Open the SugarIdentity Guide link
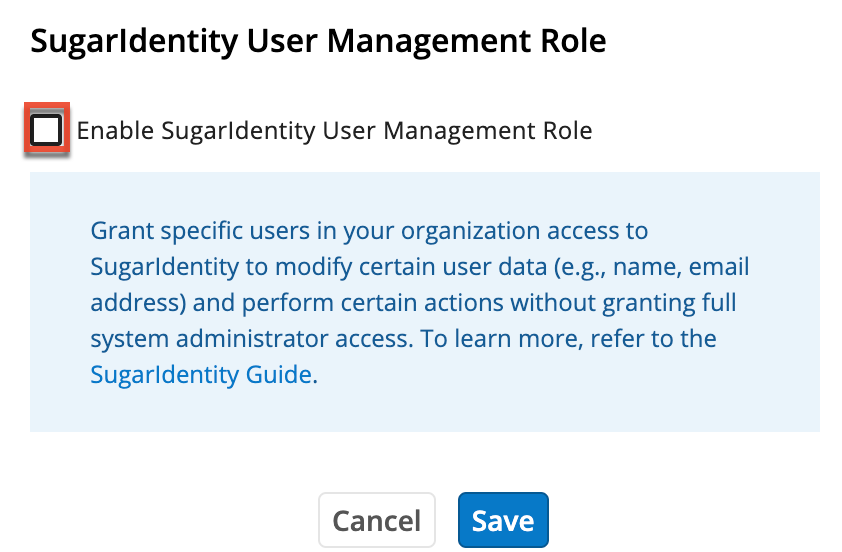Image resolution: width=842 pixels, height=552 pixels. click(x=201, y=374)
